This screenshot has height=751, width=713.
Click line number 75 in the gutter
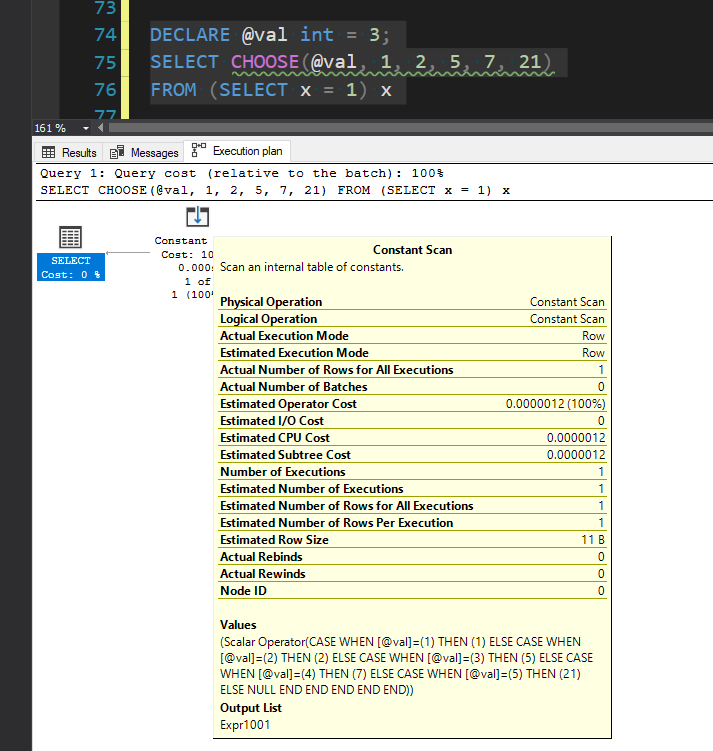click(x=105, y=63)
